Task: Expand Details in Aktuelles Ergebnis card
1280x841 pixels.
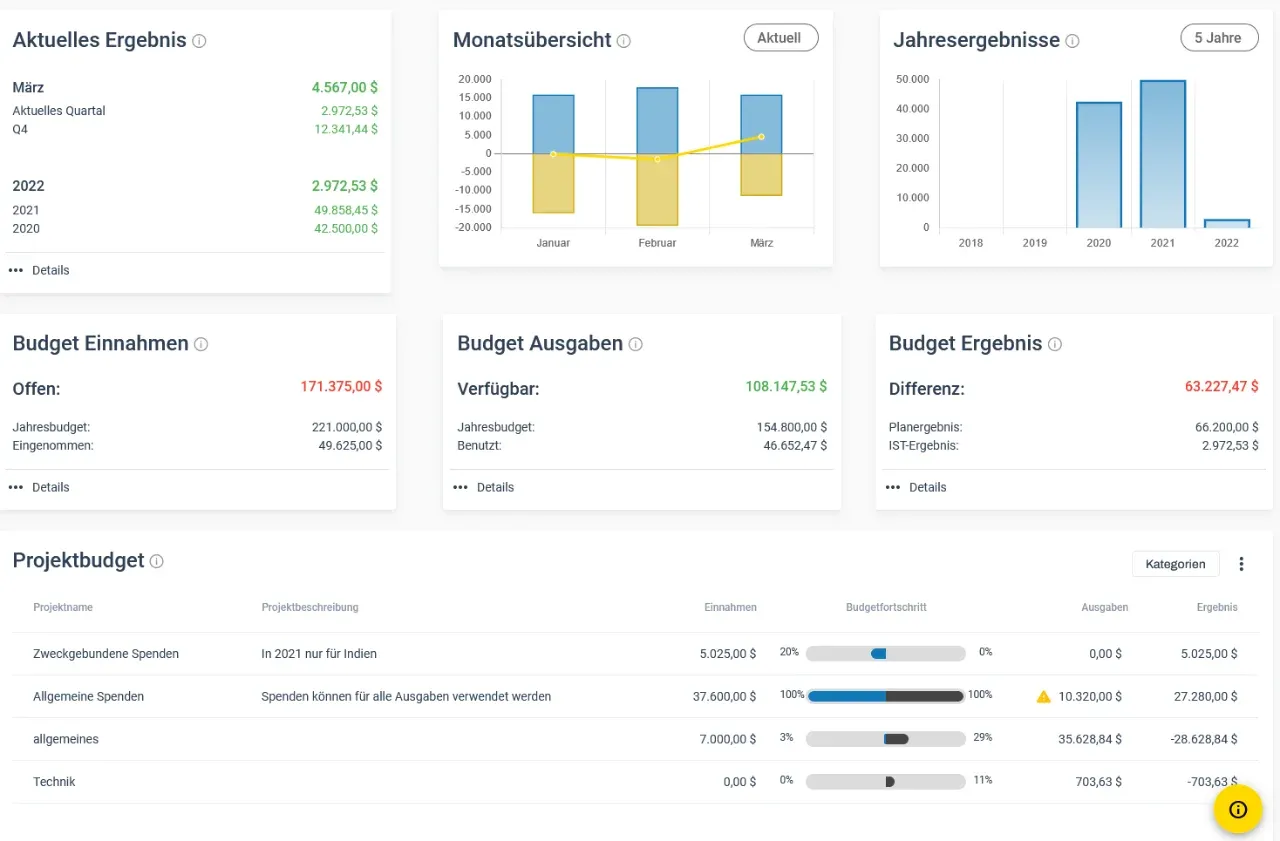Action: click(x=40, y=270)
